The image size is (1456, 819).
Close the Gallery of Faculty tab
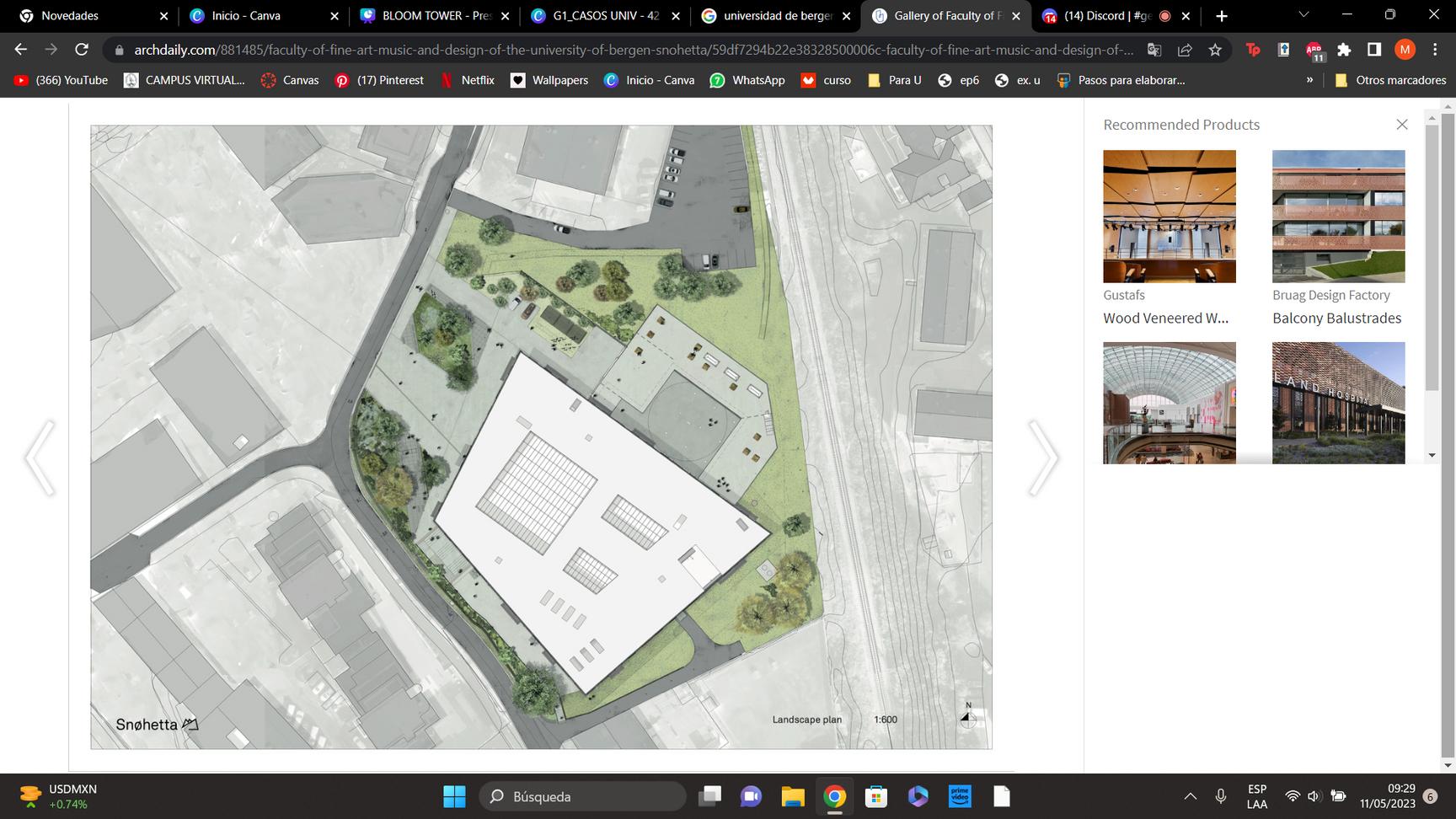pyautogui.click(x=1015, y=16)
